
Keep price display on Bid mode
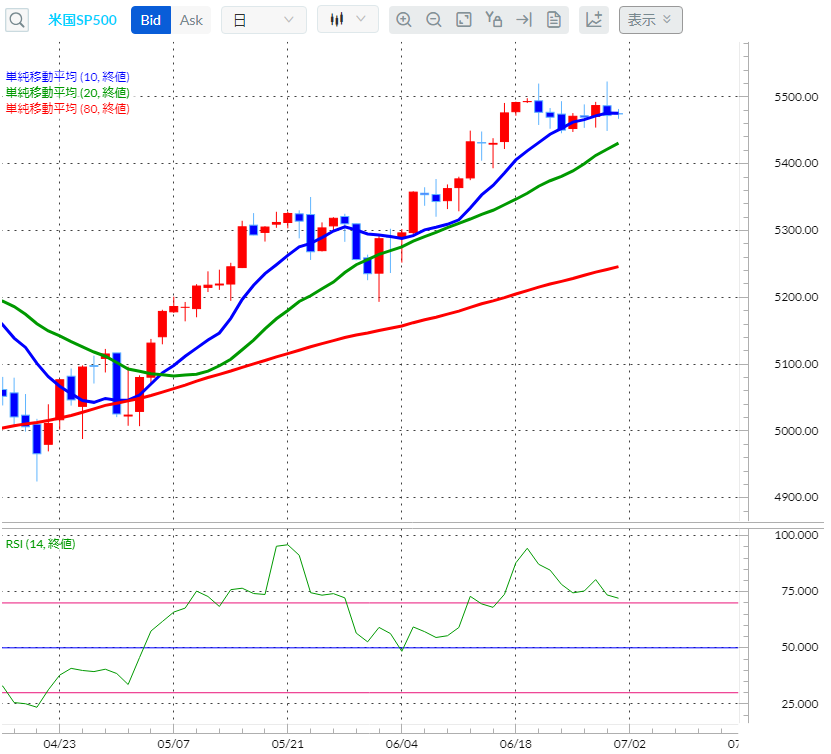(150, 19)
